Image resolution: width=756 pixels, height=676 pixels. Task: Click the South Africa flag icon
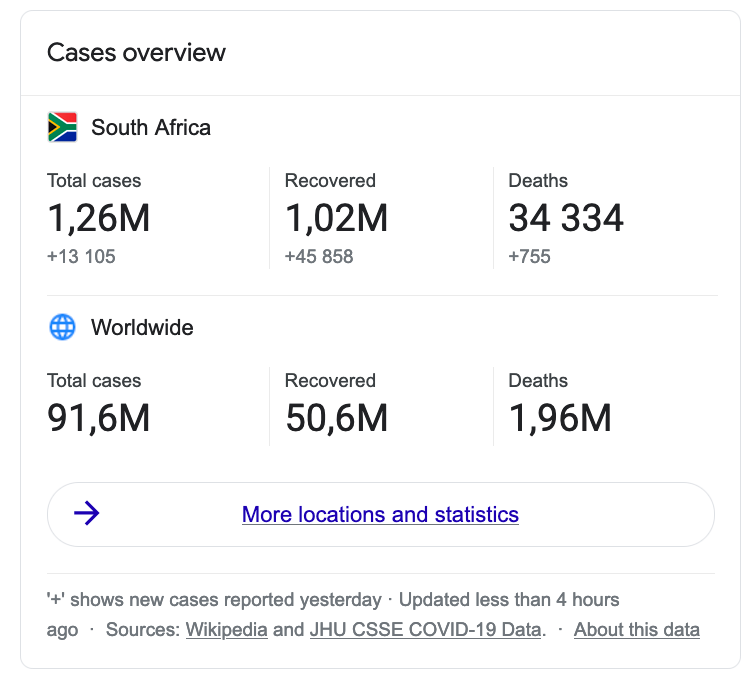click(62, 127)
